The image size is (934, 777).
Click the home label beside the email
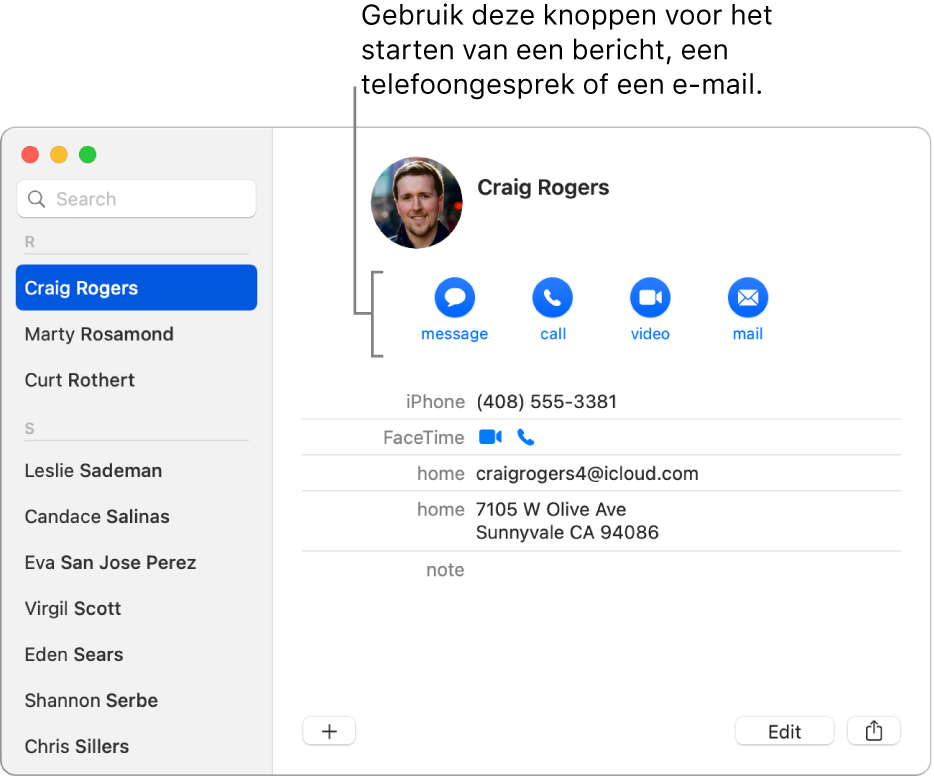coord(440,474)
